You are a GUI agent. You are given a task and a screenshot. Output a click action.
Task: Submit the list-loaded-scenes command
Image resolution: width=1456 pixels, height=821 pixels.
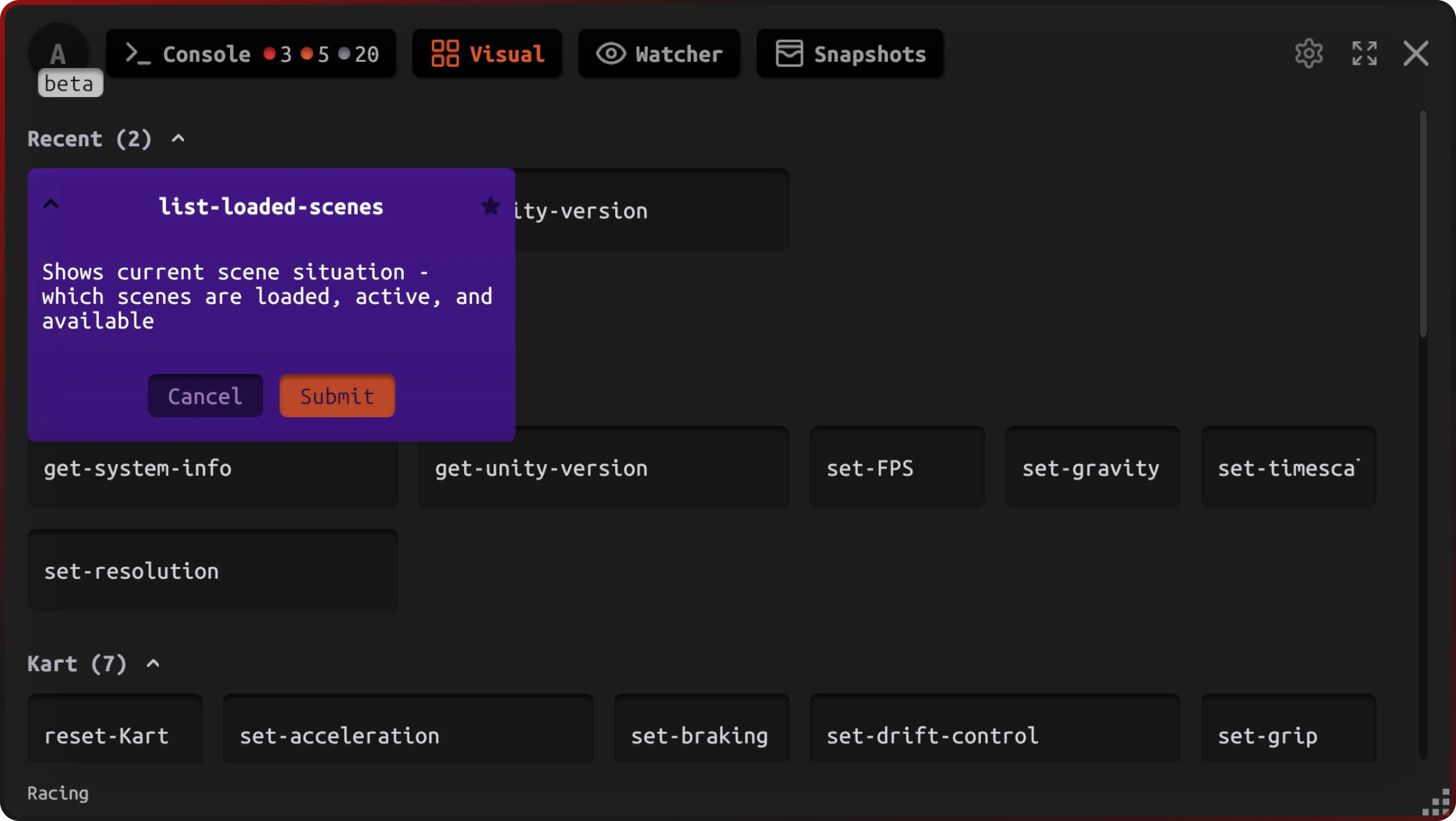(337, 396)
